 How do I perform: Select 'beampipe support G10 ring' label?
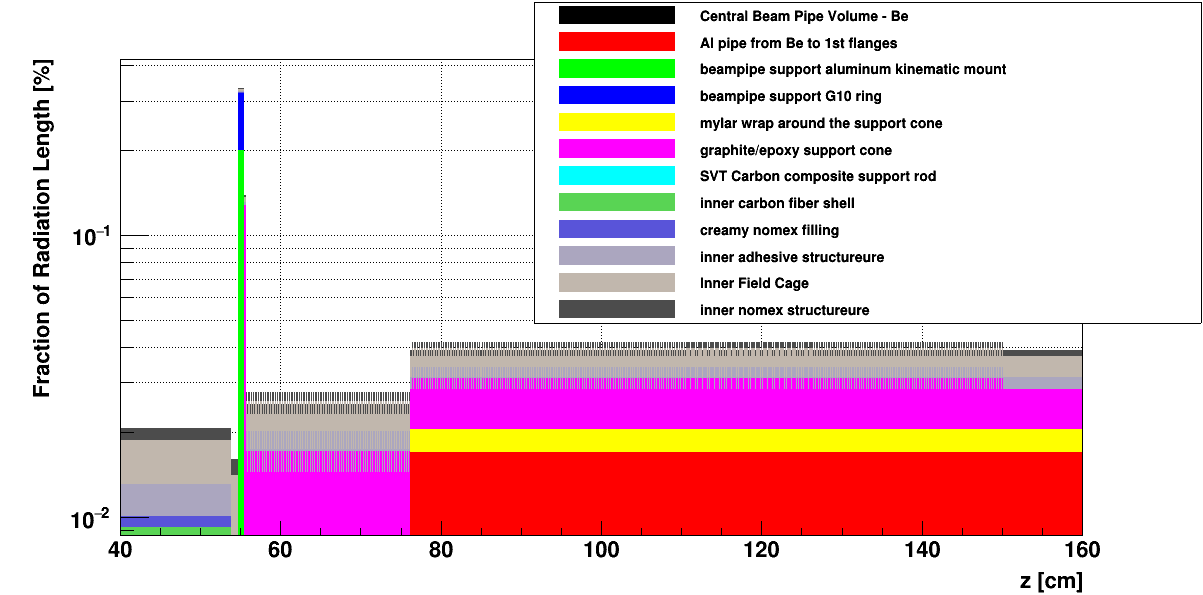point(791,96)
